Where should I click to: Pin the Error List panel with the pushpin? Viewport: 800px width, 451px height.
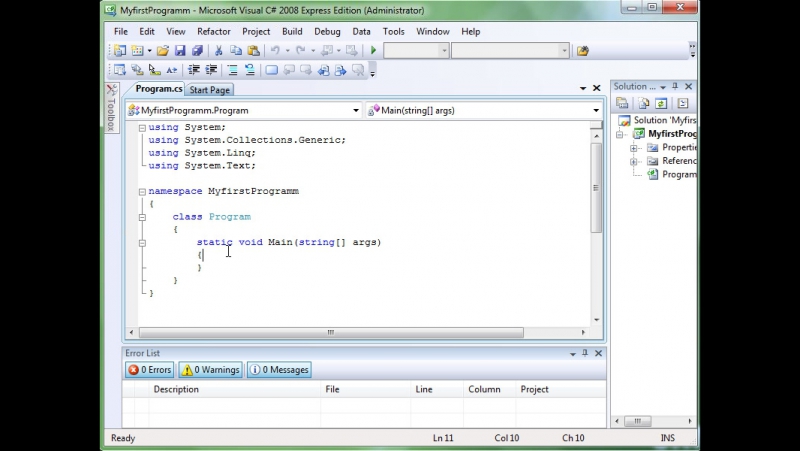coord(585,353)
